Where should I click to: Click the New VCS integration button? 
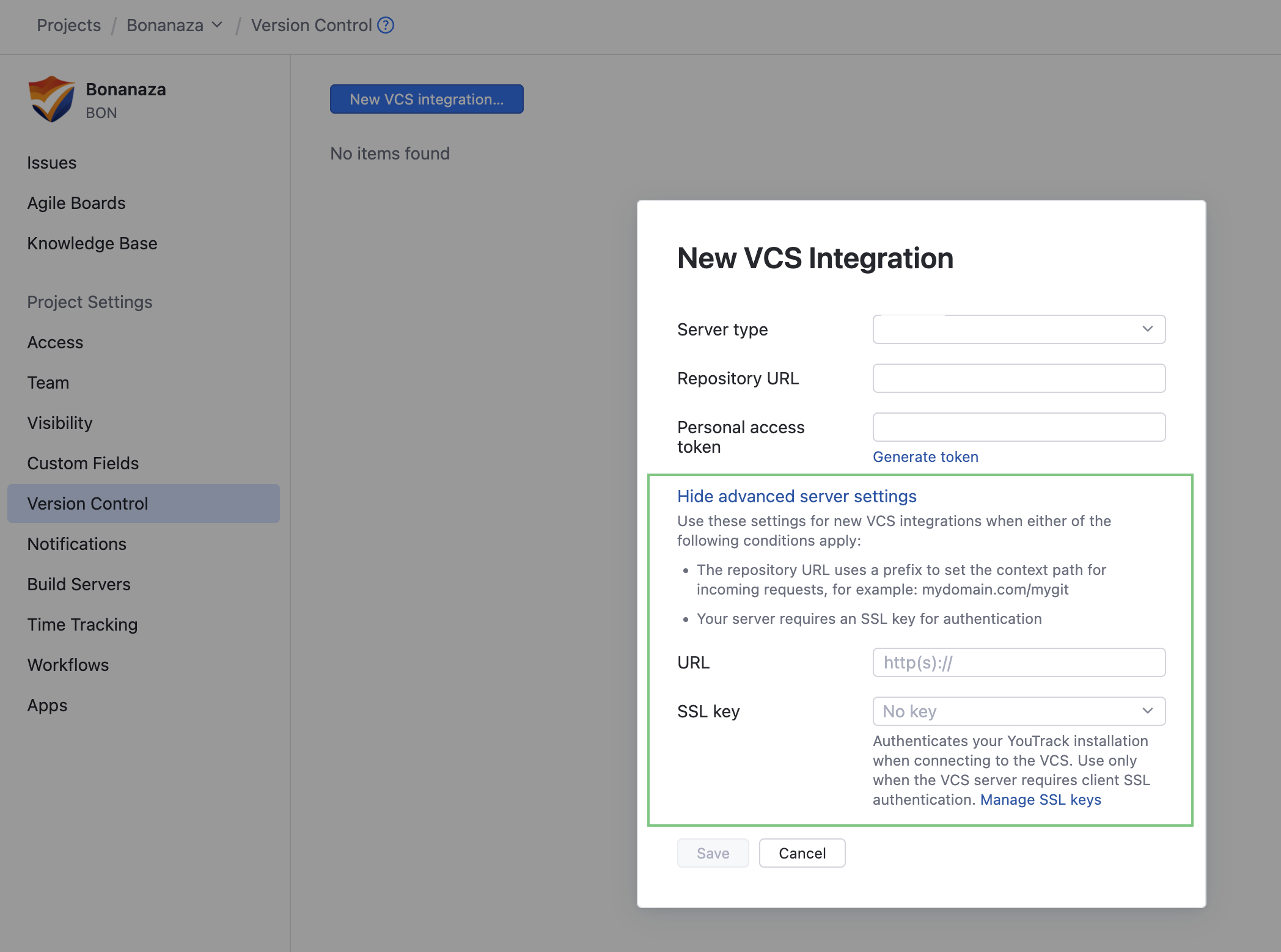pos(426,98)
